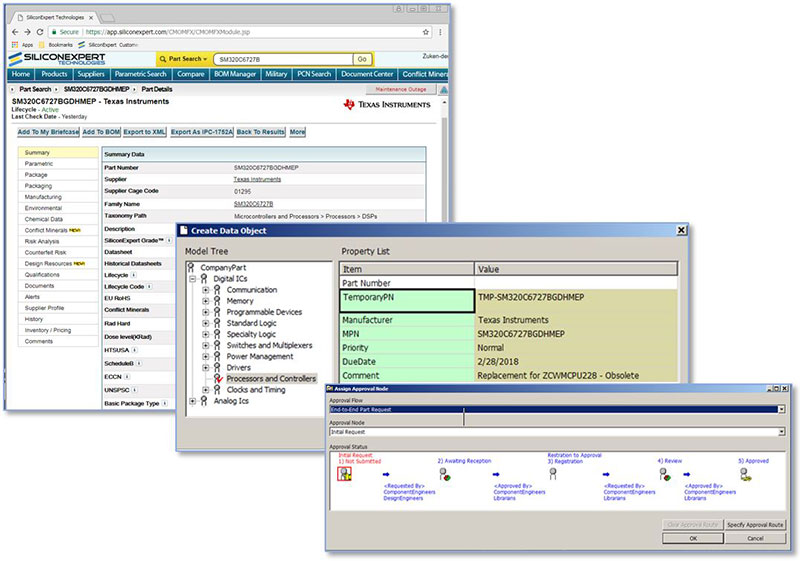Click the Registration approval node icon

[552, 474]
